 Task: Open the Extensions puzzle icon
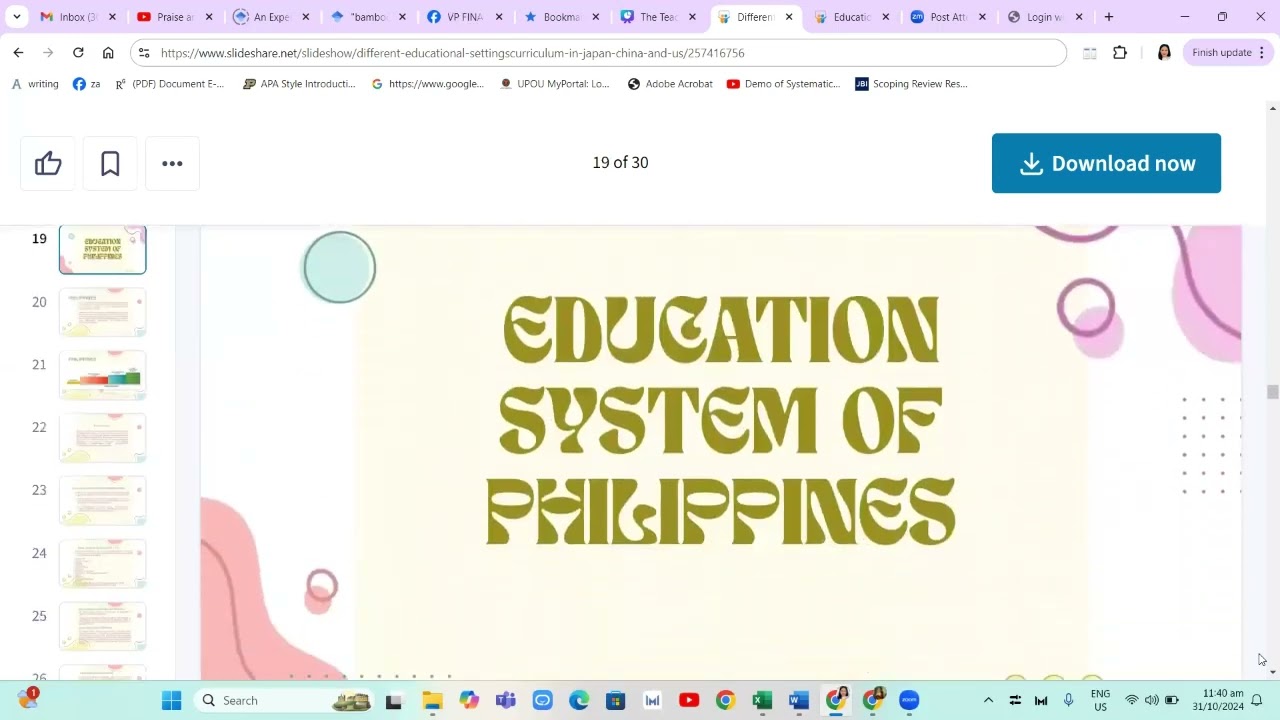1120,53
